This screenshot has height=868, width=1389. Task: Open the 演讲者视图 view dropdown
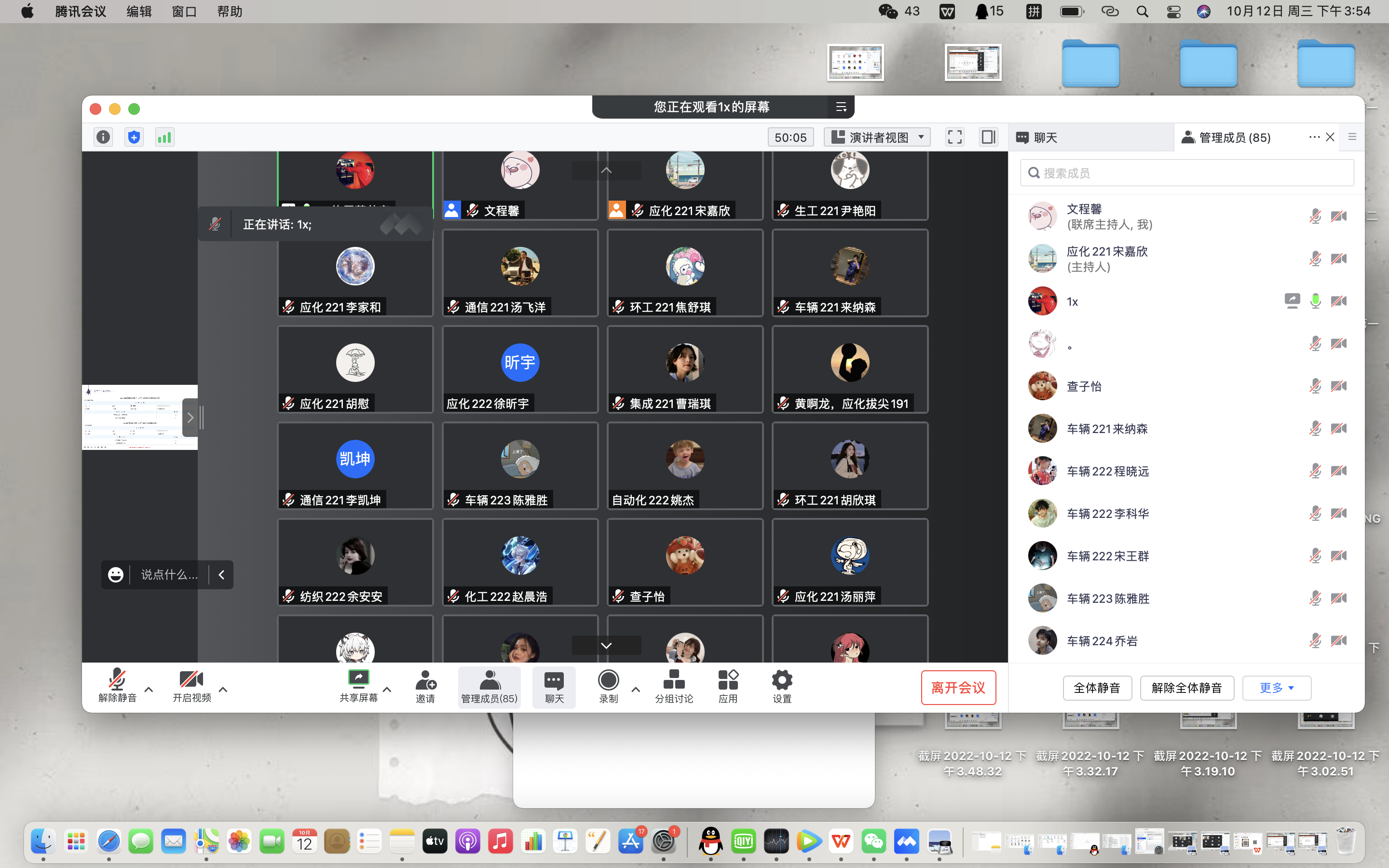(877, 137)
